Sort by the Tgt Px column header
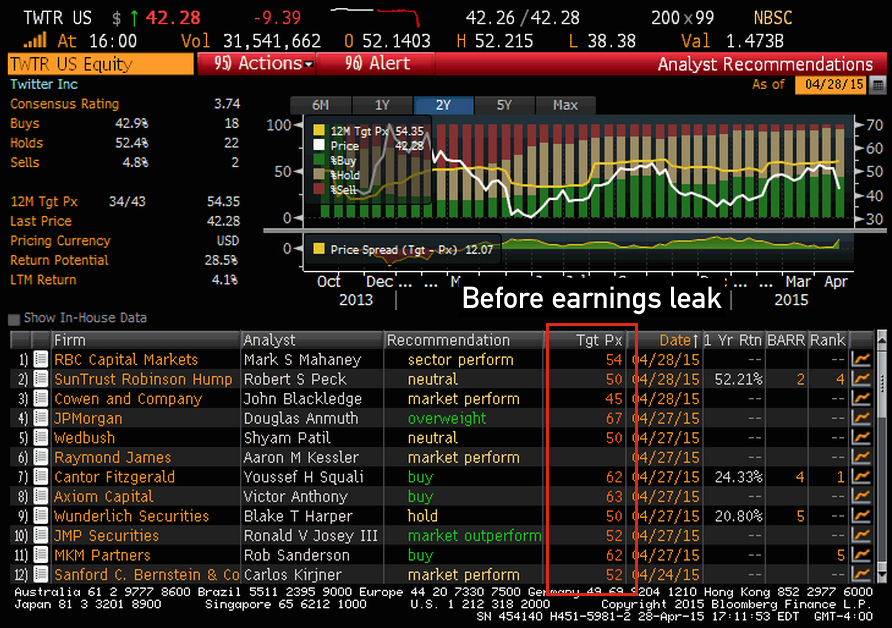This screenshot has width=892, height=628. click(587, 340)
